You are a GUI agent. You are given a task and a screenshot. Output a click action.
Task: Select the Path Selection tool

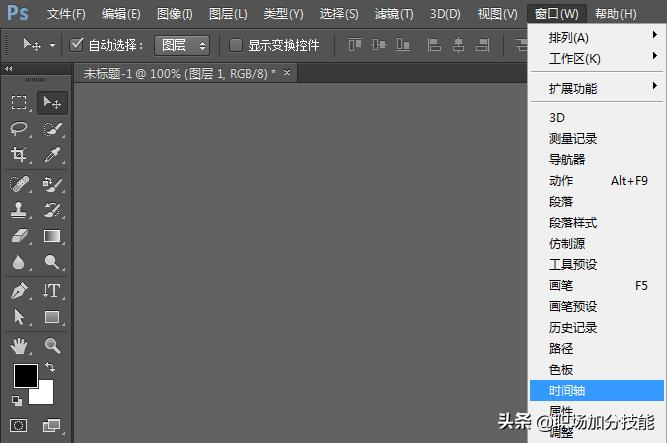(19, 317)
